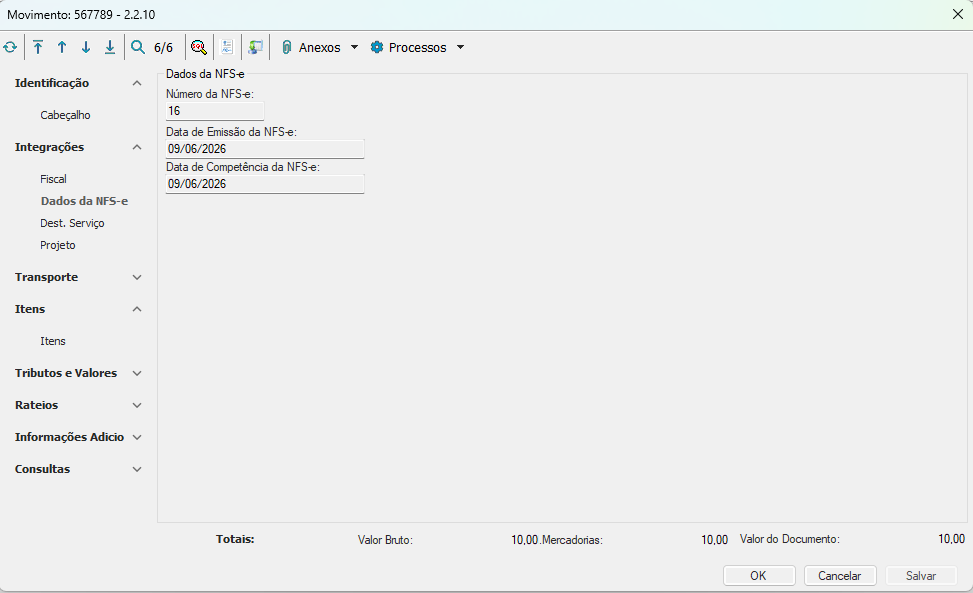This screenshot has height=593, width=973.
Task: Click the Data de Competência da NFS-e field
Action: 265,184
